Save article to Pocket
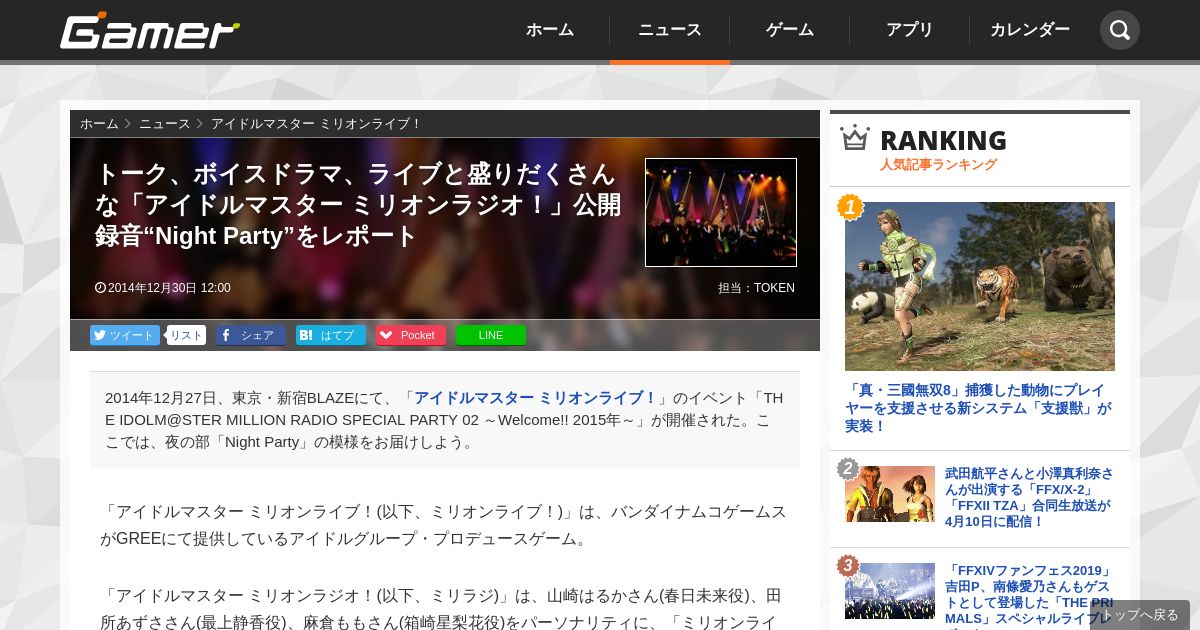The image size is (1200, 630). tap(411, 335)
